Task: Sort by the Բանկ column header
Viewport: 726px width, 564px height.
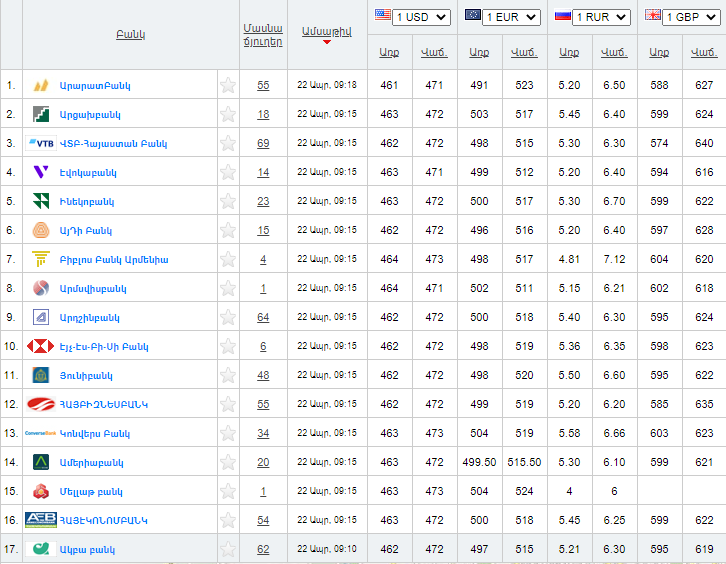Action: [x=130, y=34]
